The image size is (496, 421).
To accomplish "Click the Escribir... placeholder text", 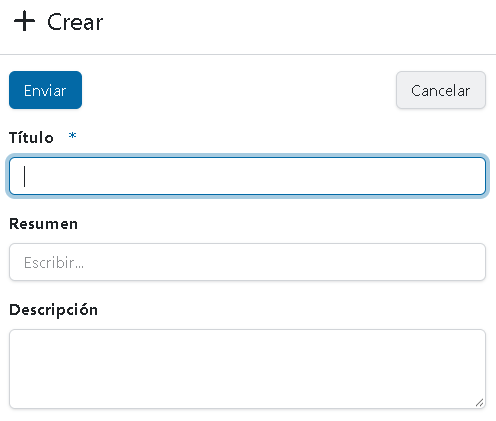I will [54, 263].
